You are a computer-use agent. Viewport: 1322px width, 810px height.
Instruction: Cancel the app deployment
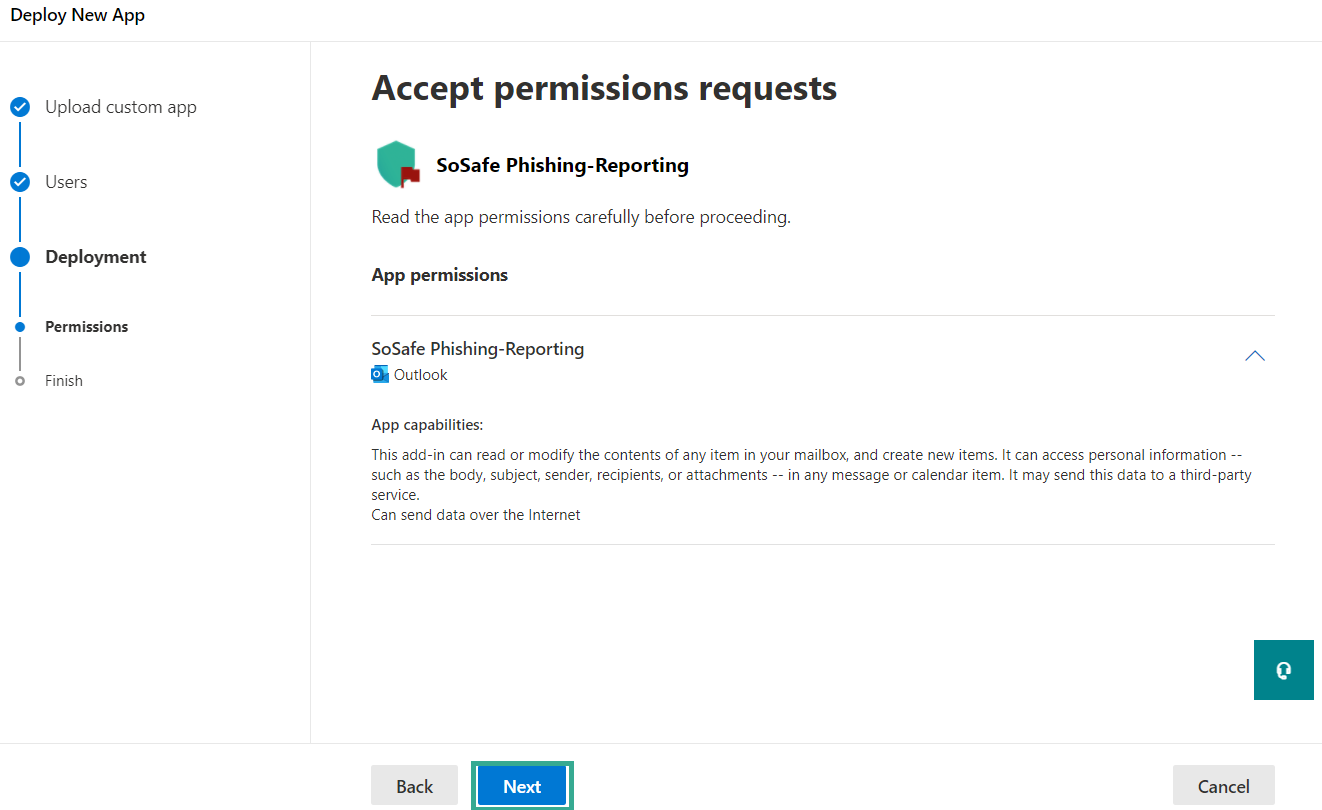click(1223, 786)
